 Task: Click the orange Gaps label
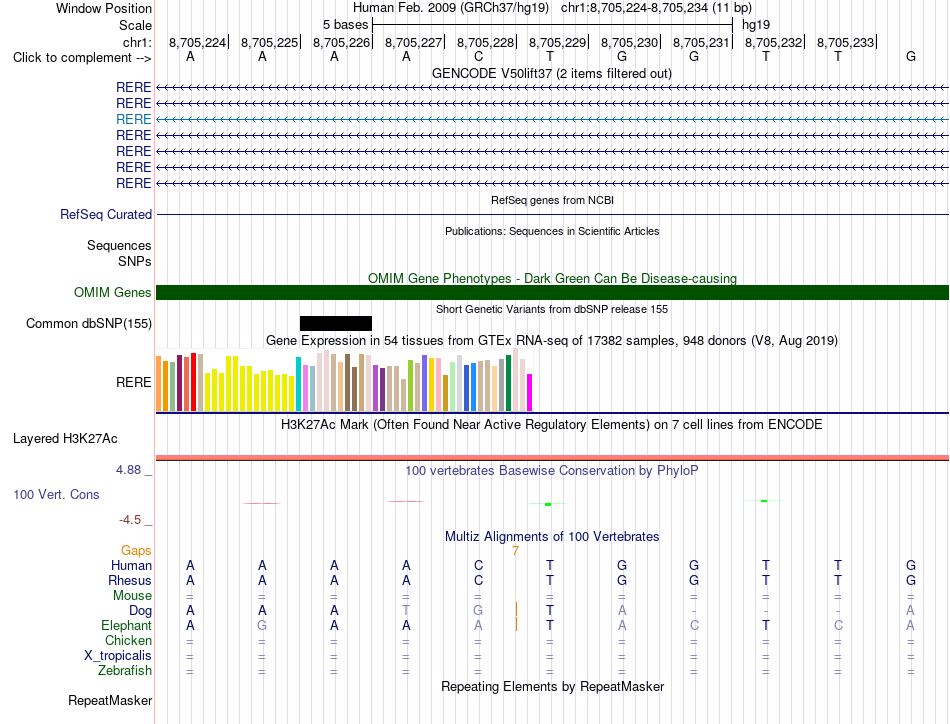136,550
